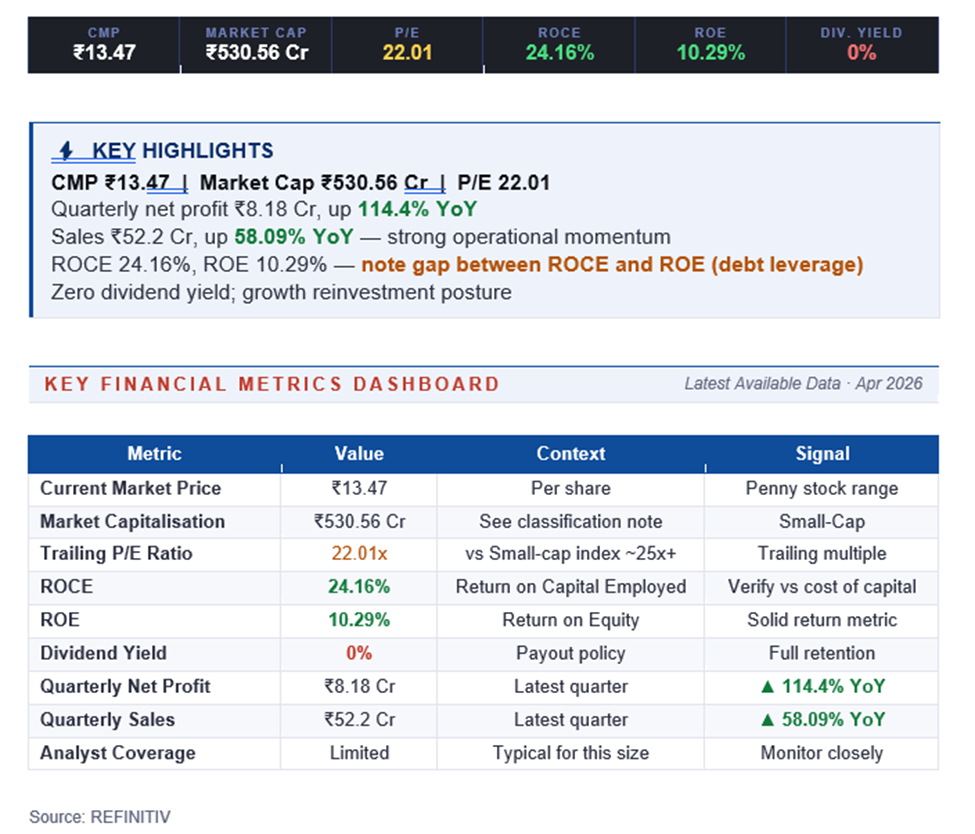The width and height of the screenshot is (975, 834).
Task: Click the green up-triangle next to 114.4% YoY in table
Action: [x=767, y=687]
